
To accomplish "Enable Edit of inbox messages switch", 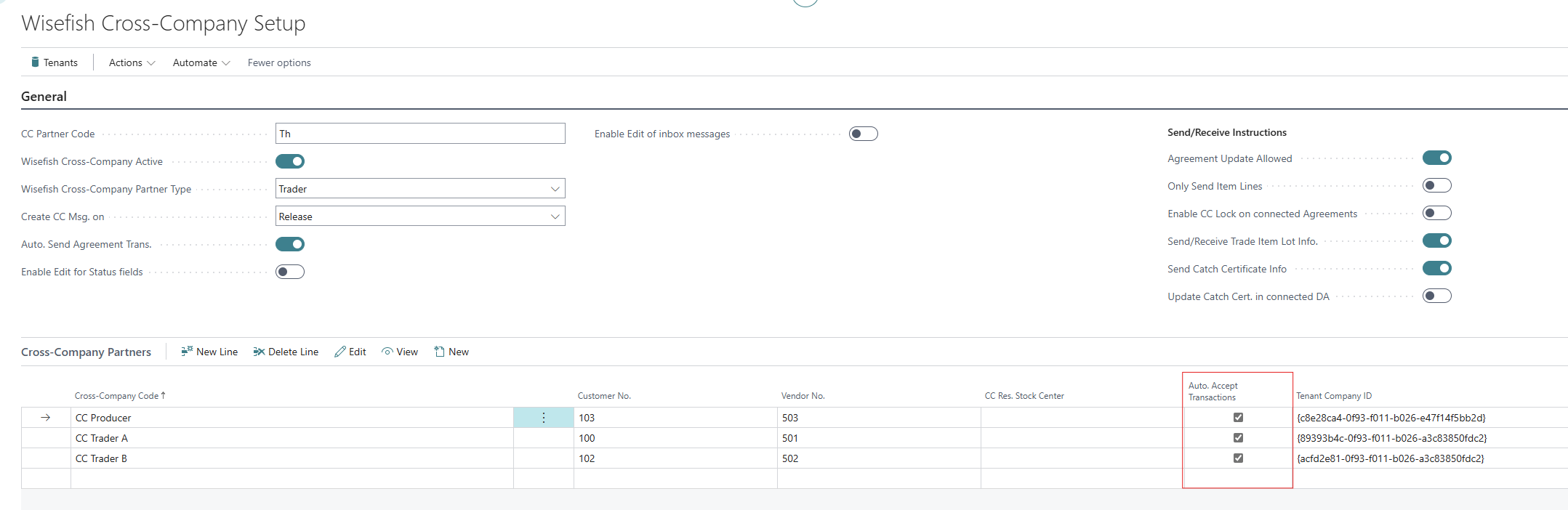I will (x=864, y=134).
